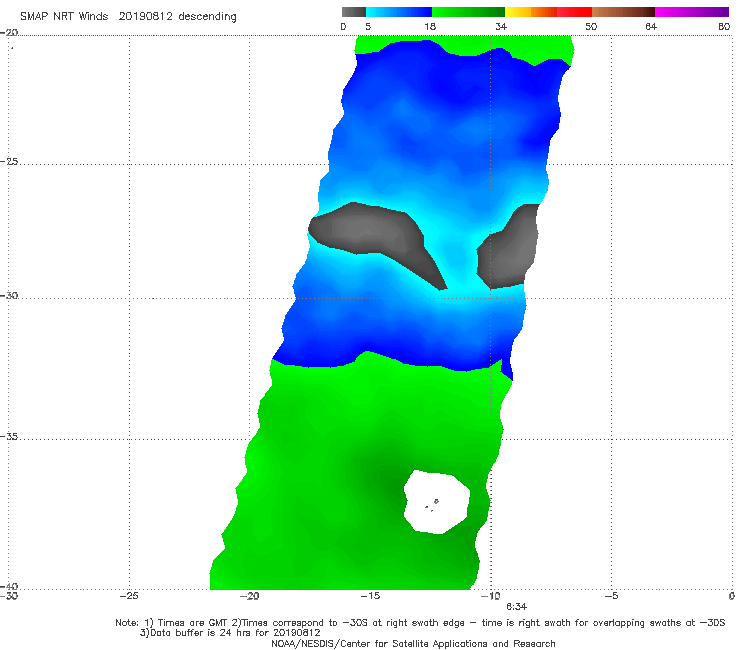Click the latitude label '-40' on left axis
The width and height of the screenshot is (740, 650).
9,586
